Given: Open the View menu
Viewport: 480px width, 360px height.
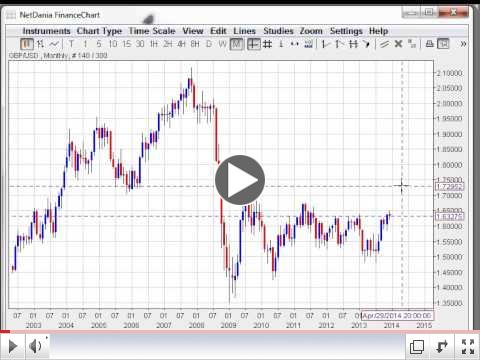Looking at the screenshot, I should 193,31.
